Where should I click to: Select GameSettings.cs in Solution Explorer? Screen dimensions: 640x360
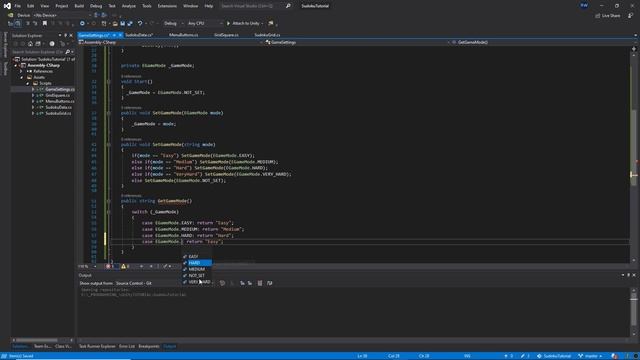[60, 89]
